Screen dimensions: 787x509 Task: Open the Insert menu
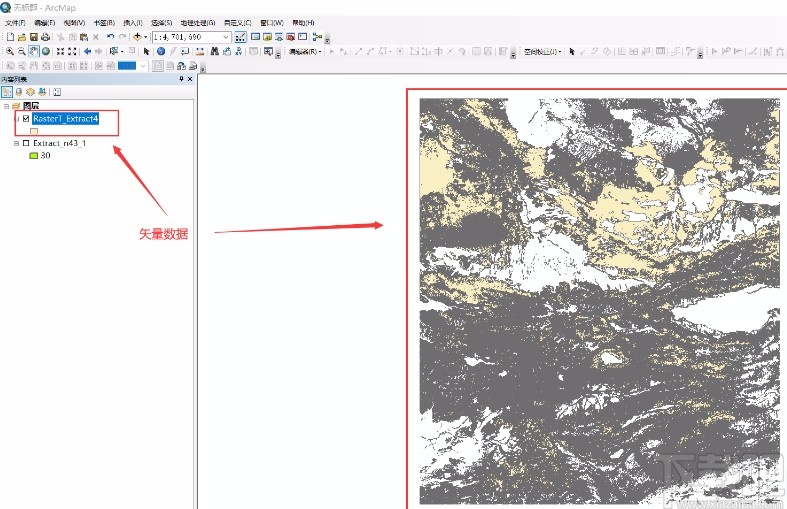tap(133, 23)
